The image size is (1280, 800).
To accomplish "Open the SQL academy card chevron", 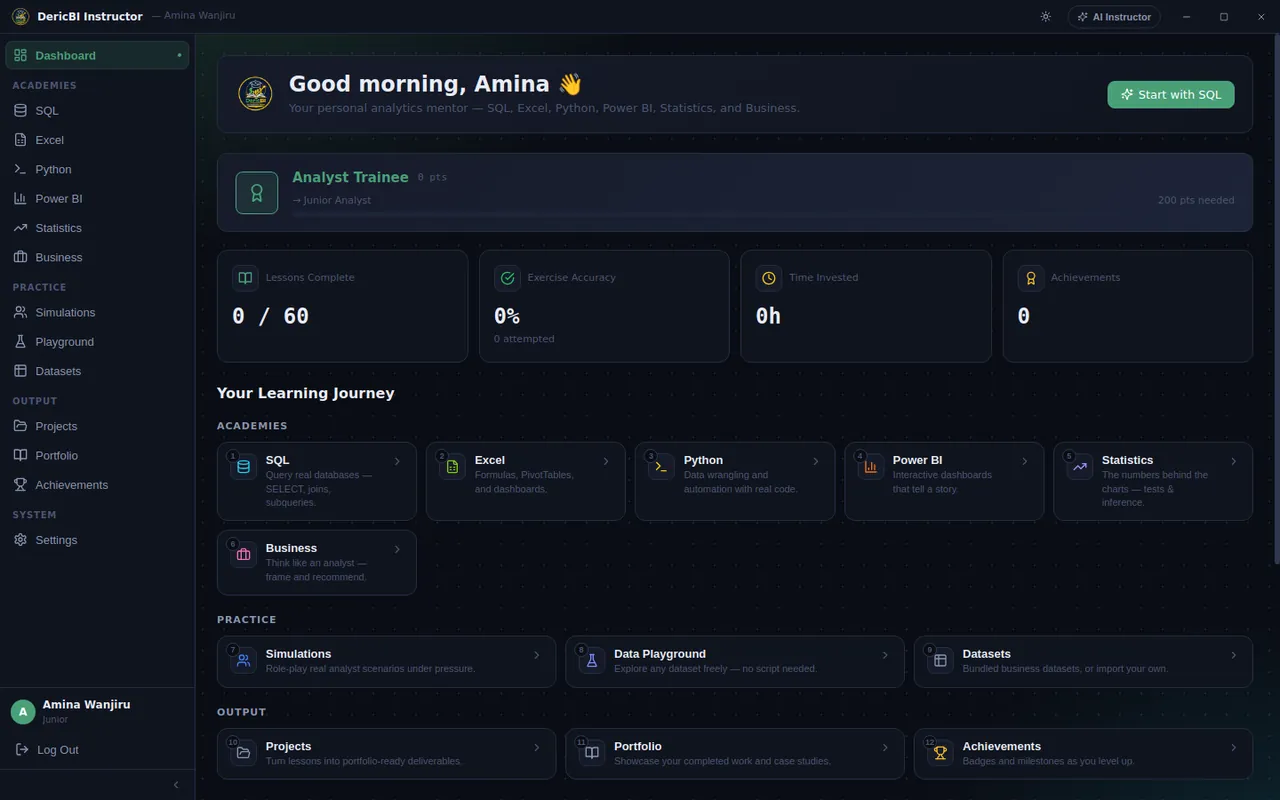I will coord(397,461).
